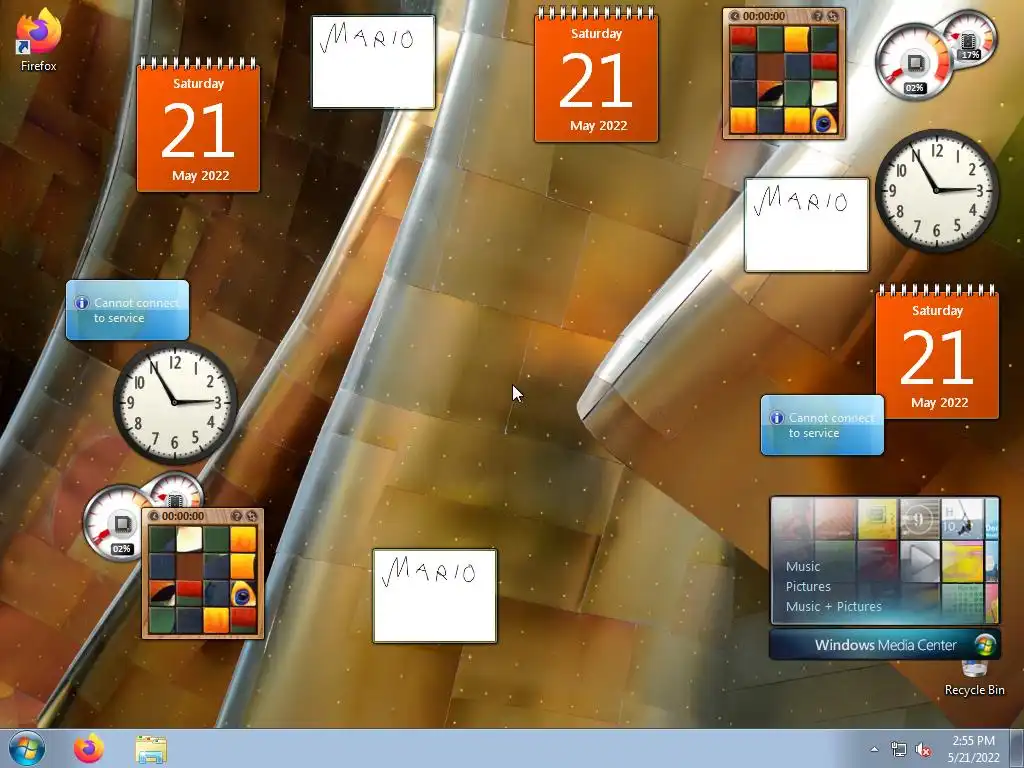Open the Recycle Bin desktop icon
Image resolution: width=1024 pixels, height=768 pixels.
tap(974, 679)
